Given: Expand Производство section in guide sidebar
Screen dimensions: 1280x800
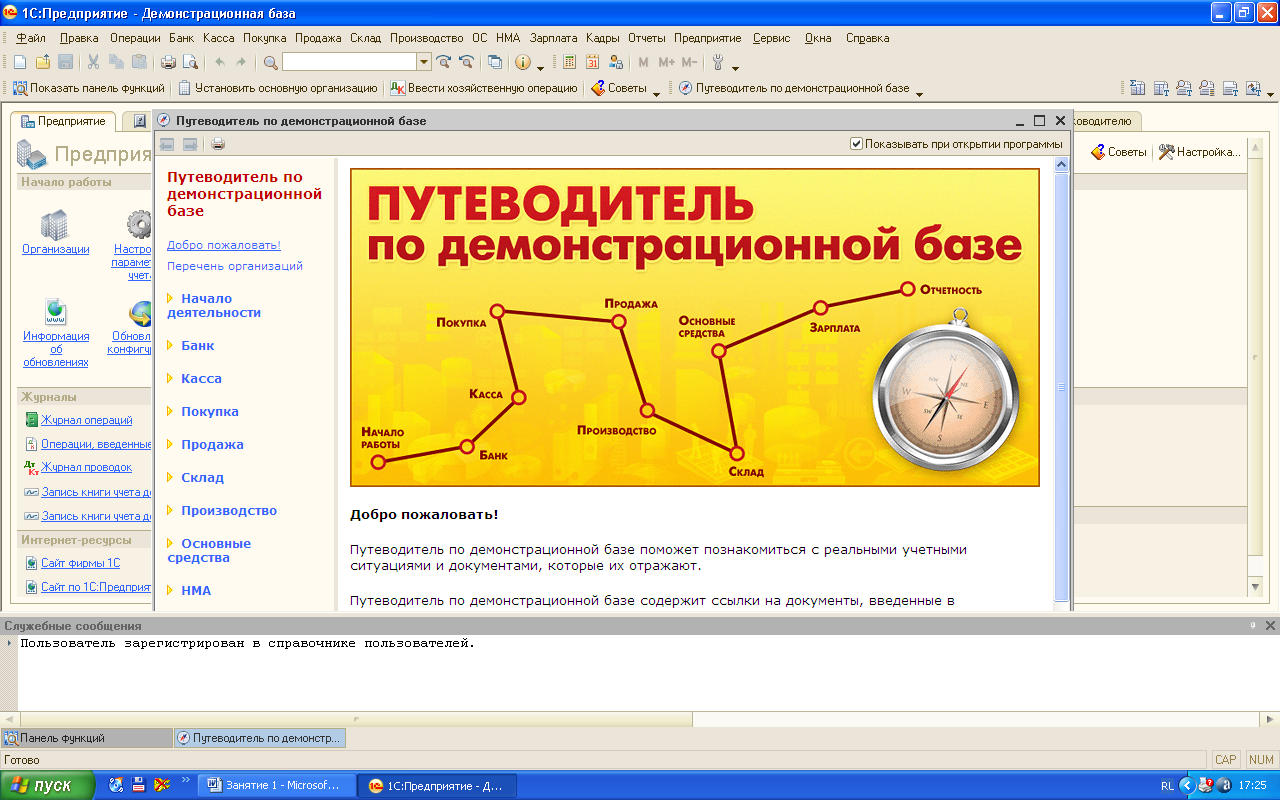Looking at the screenshot, I should 171,510.
